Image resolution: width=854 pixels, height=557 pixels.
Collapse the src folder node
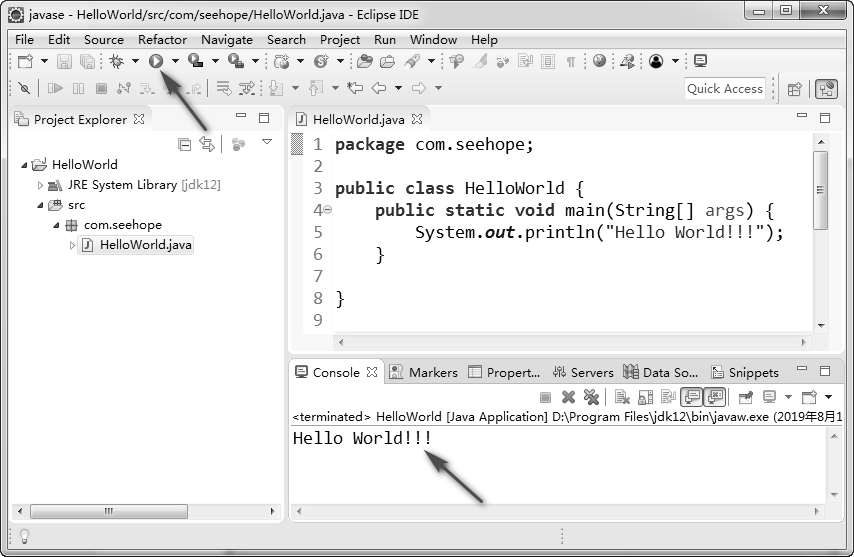coord(40,205)
